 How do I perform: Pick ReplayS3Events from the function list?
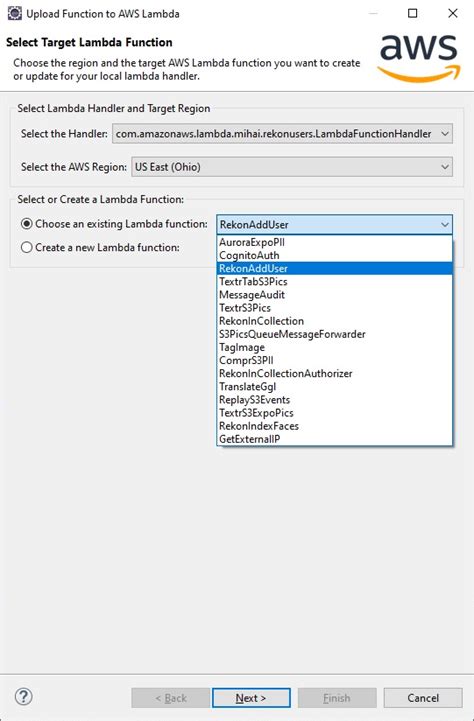click(x=335, y=400)
